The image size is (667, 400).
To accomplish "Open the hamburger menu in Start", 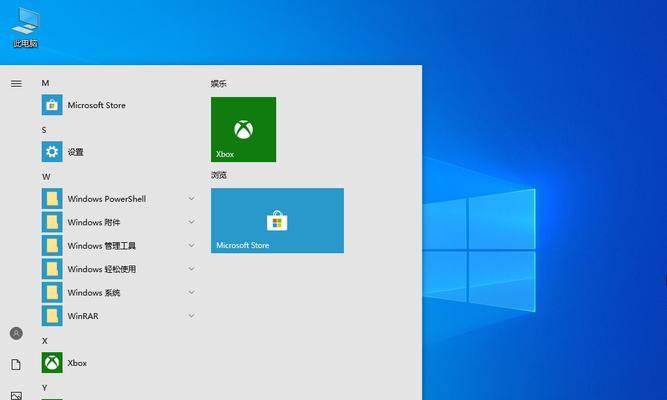I will [16, 84].
